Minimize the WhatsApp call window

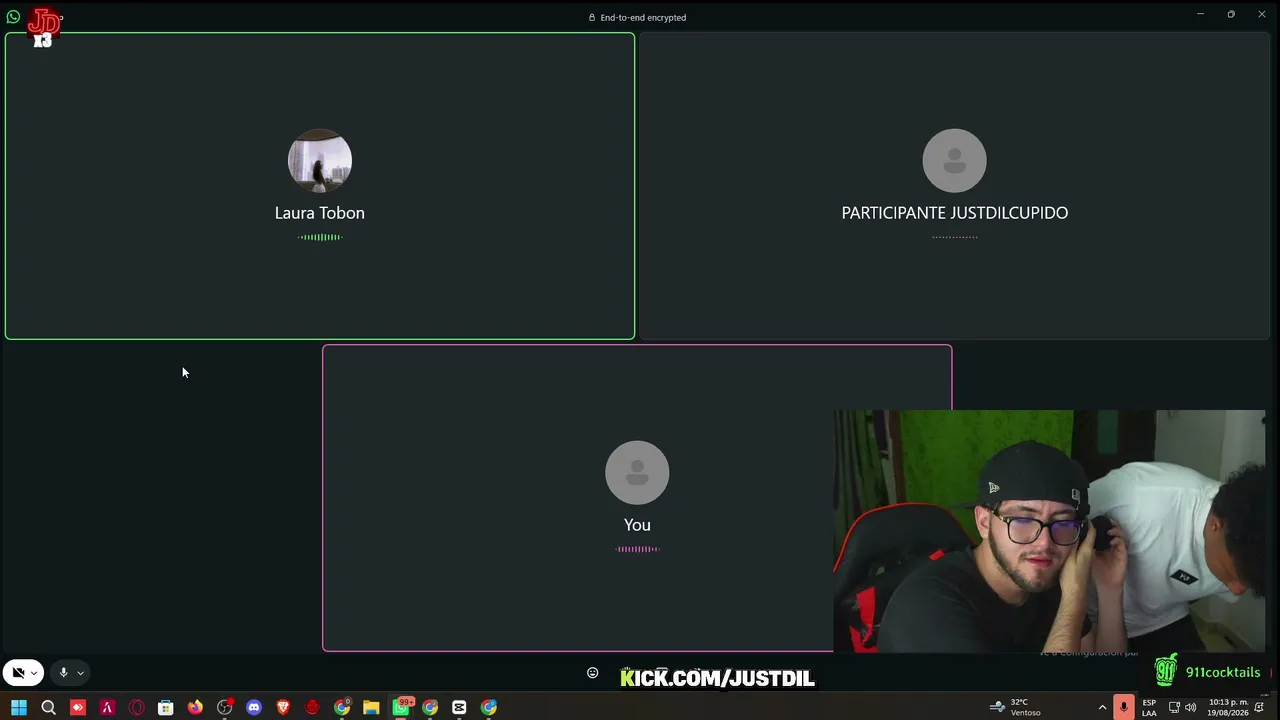click(1200, 14)
